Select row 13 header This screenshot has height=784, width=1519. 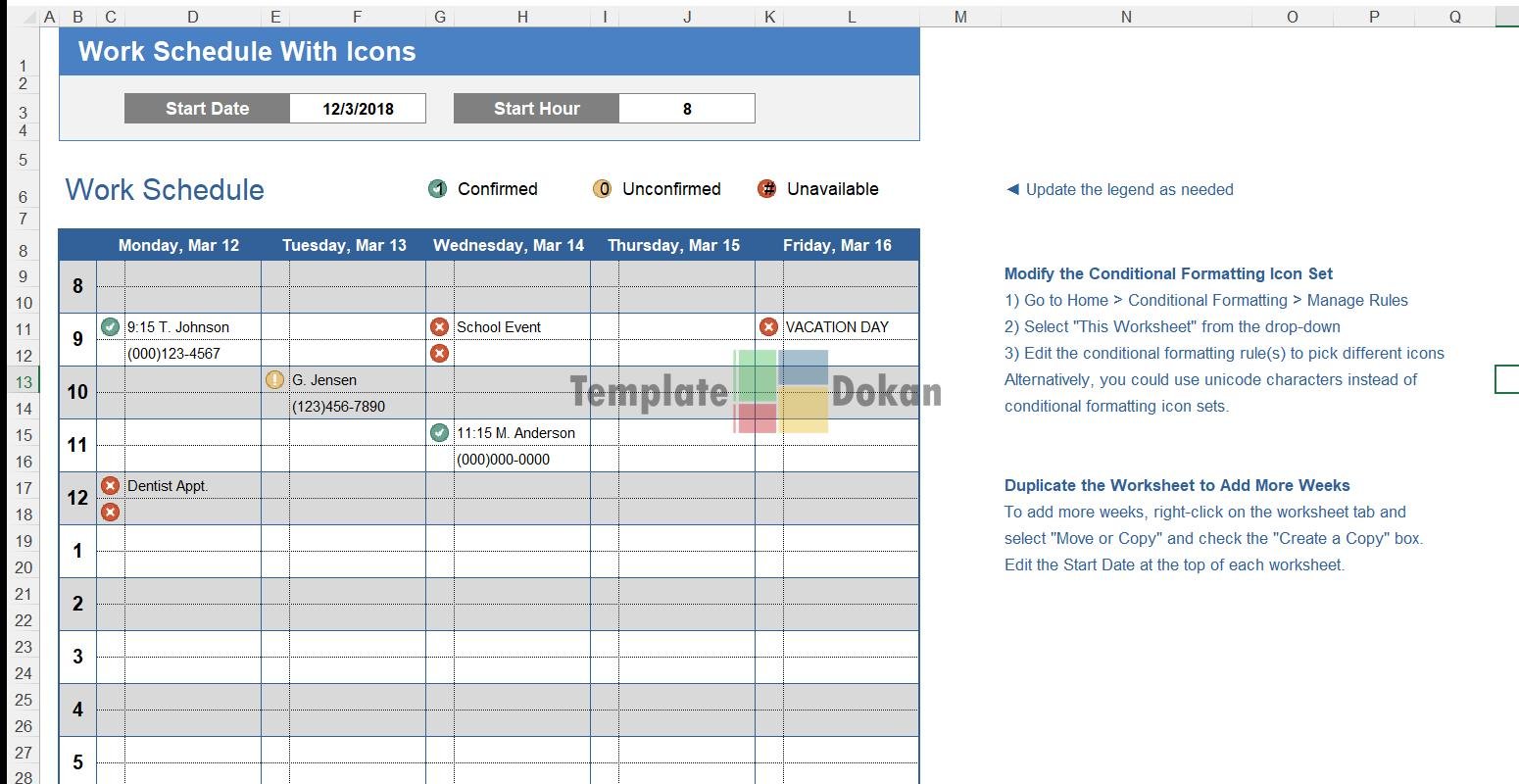pos(24,382)
